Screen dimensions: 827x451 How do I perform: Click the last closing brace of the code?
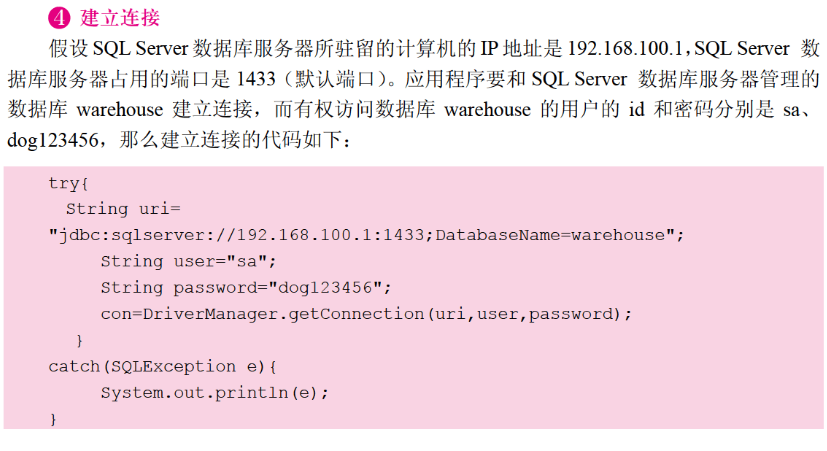(53, 420)
